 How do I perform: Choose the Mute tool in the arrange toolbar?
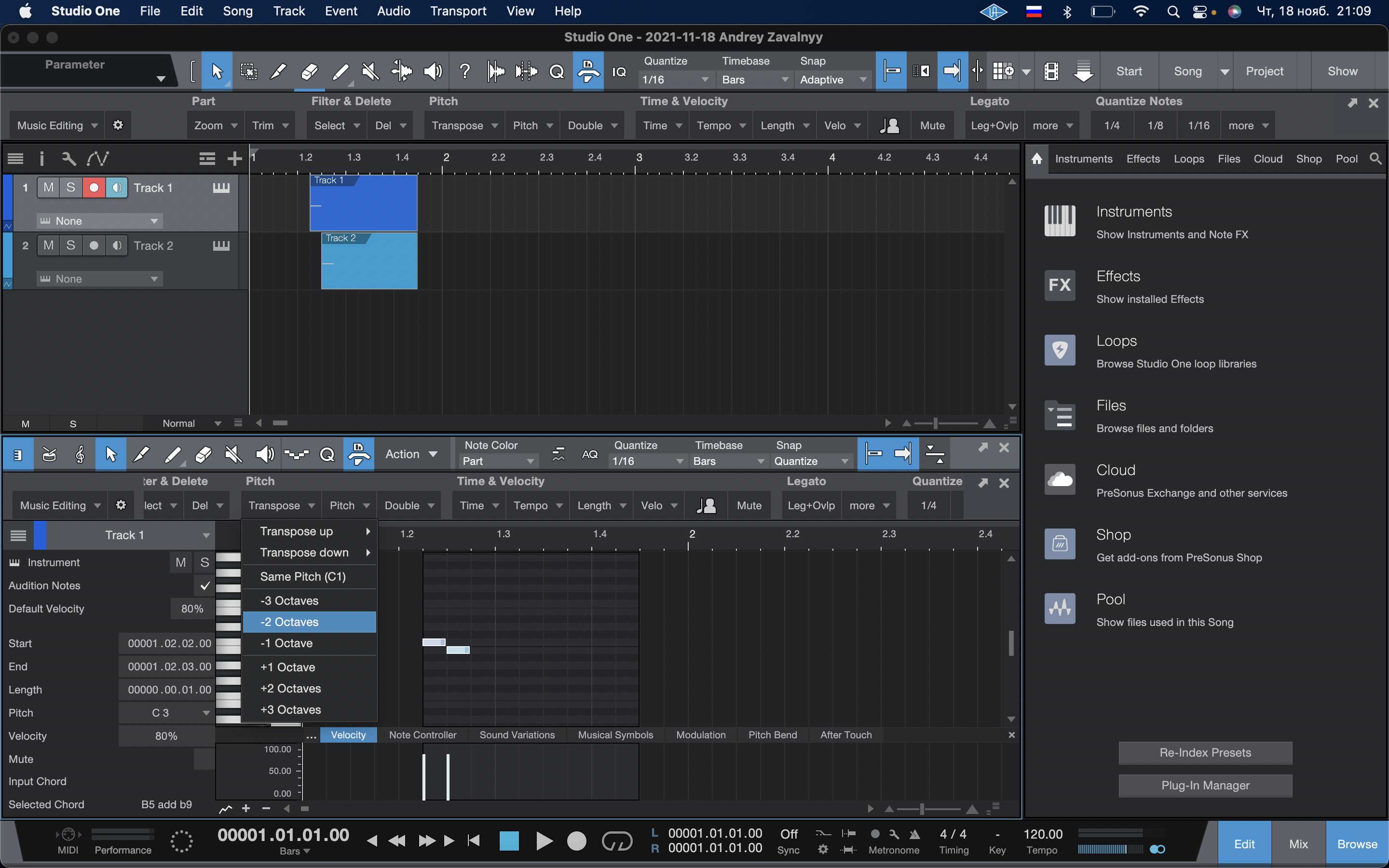[x=371, y=71]
